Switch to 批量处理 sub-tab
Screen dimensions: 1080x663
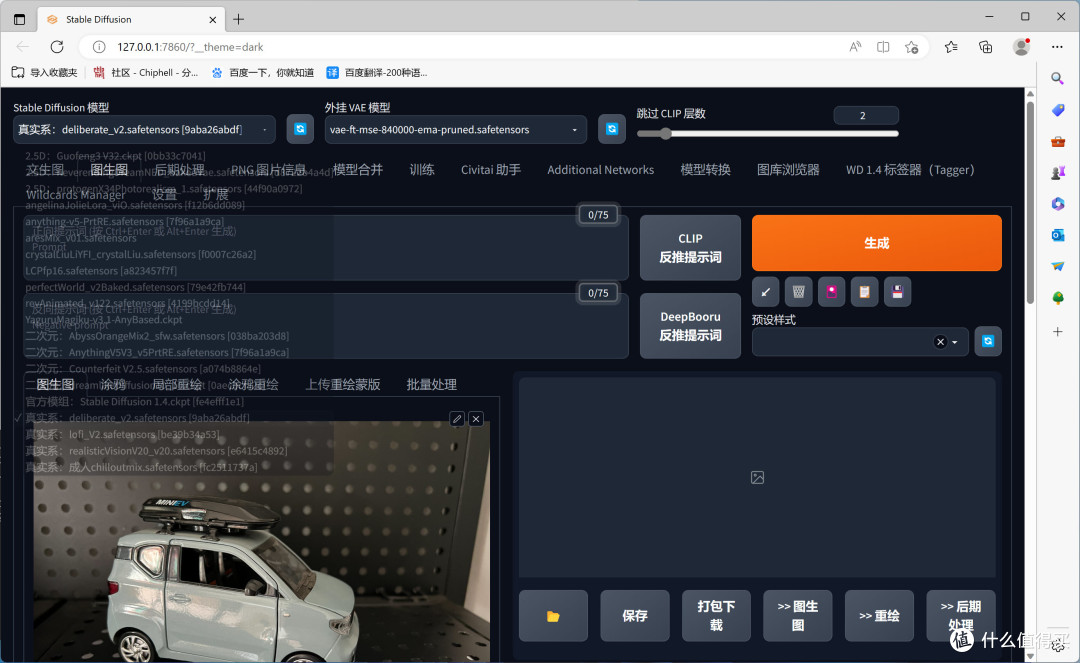click(x=432, y=384)
